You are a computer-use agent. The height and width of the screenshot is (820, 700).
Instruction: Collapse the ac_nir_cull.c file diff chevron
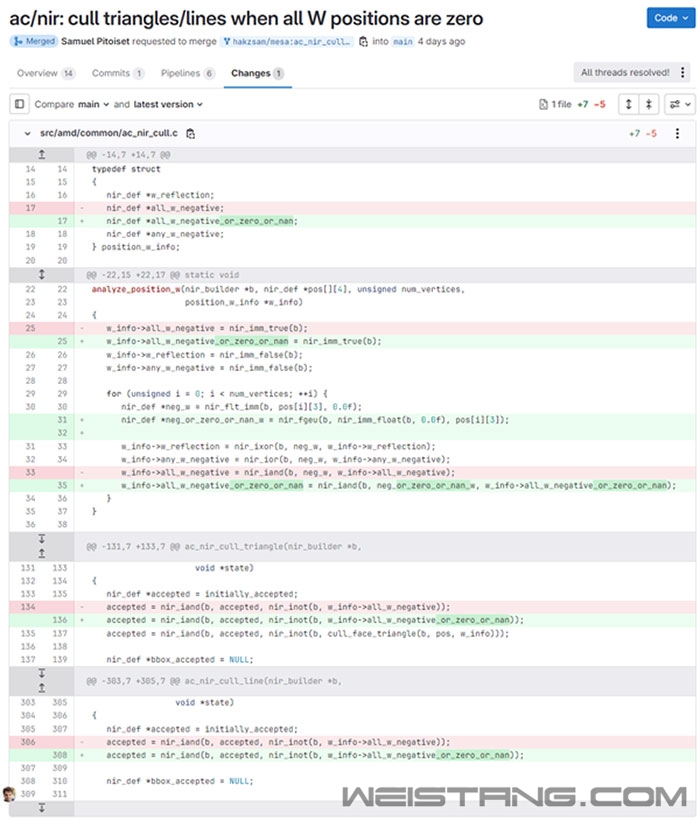point(27,133)
